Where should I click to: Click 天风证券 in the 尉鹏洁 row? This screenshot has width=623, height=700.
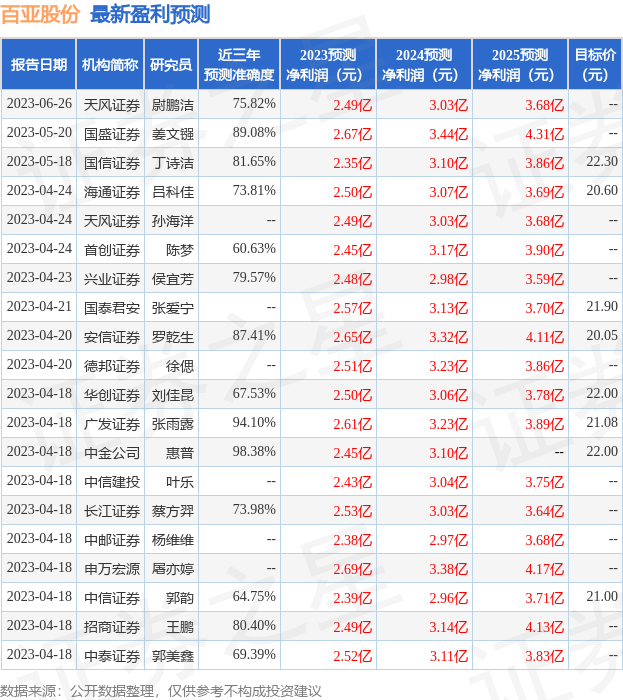coord(112,105)
